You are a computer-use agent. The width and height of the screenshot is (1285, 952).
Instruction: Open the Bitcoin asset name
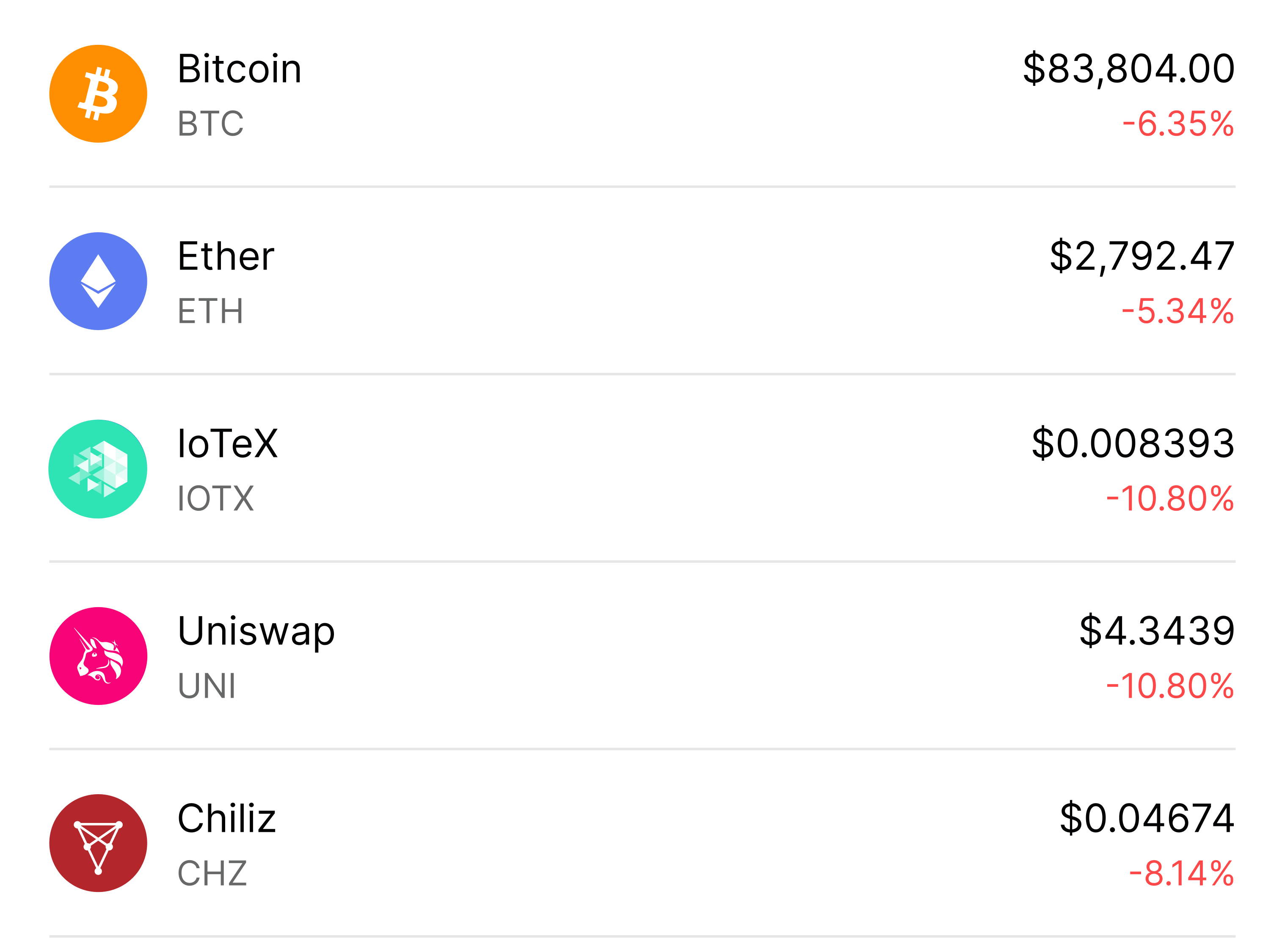point(239,69)
